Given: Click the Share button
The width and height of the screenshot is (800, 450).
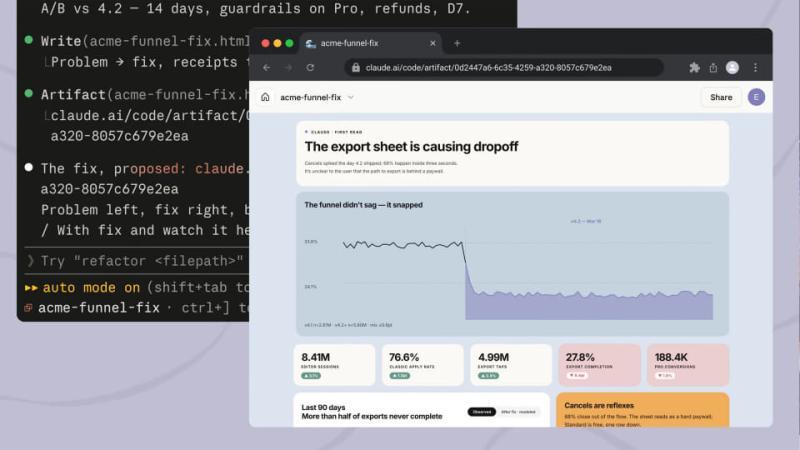Looking at the screenshot, I should pyautogui.click(x=721, y=97).
